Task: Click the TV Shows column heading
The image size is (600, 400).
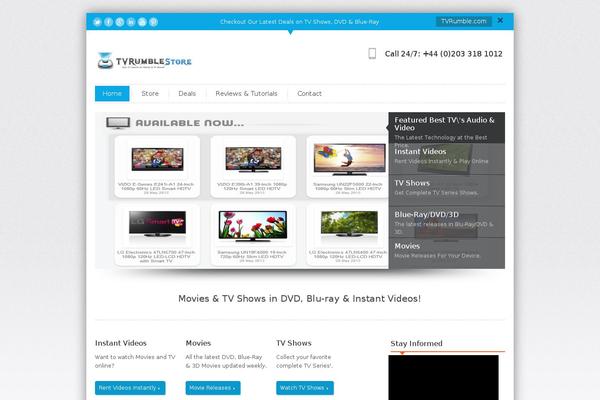Action: click(294, 343)
